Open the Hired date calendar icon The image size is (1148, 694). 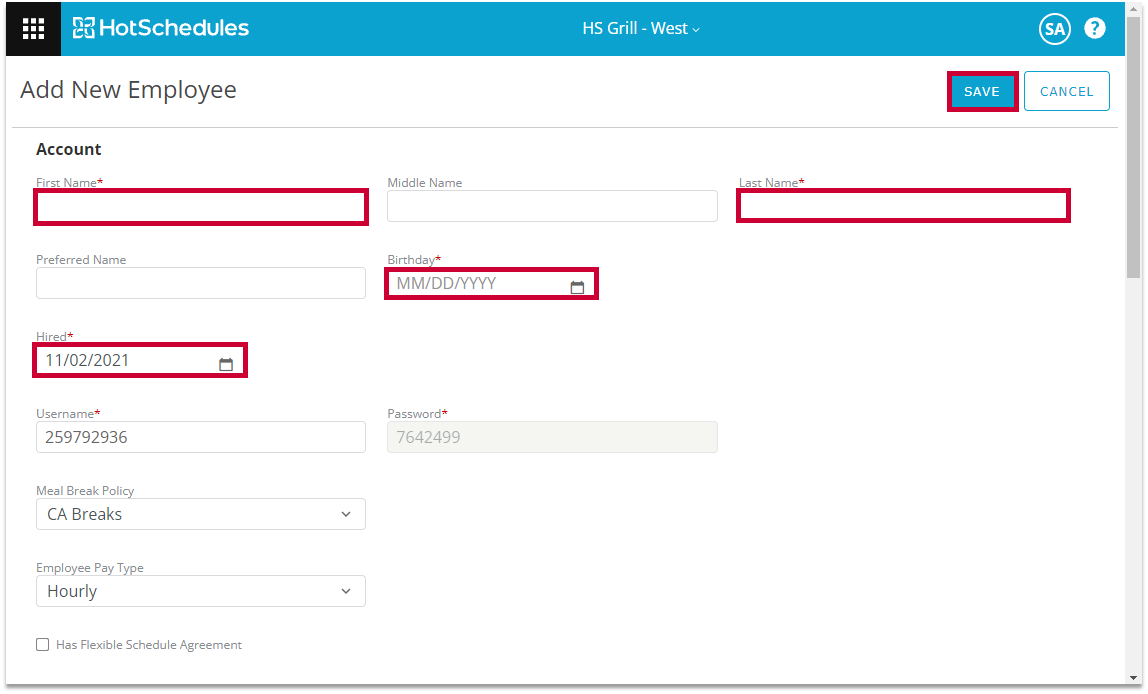[x=226, y=365]
